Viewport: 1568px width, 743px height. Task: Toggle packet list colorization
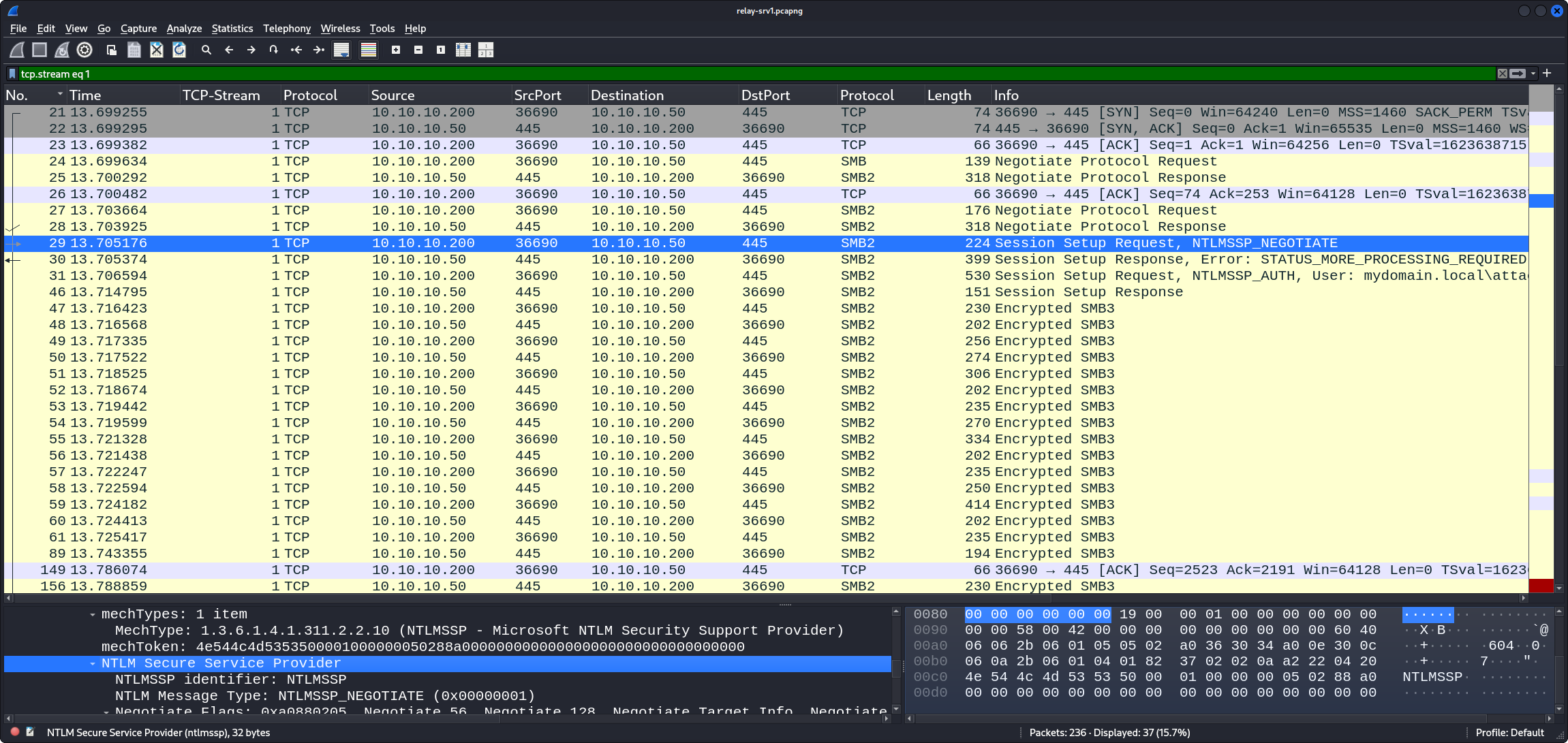point(369,50)
